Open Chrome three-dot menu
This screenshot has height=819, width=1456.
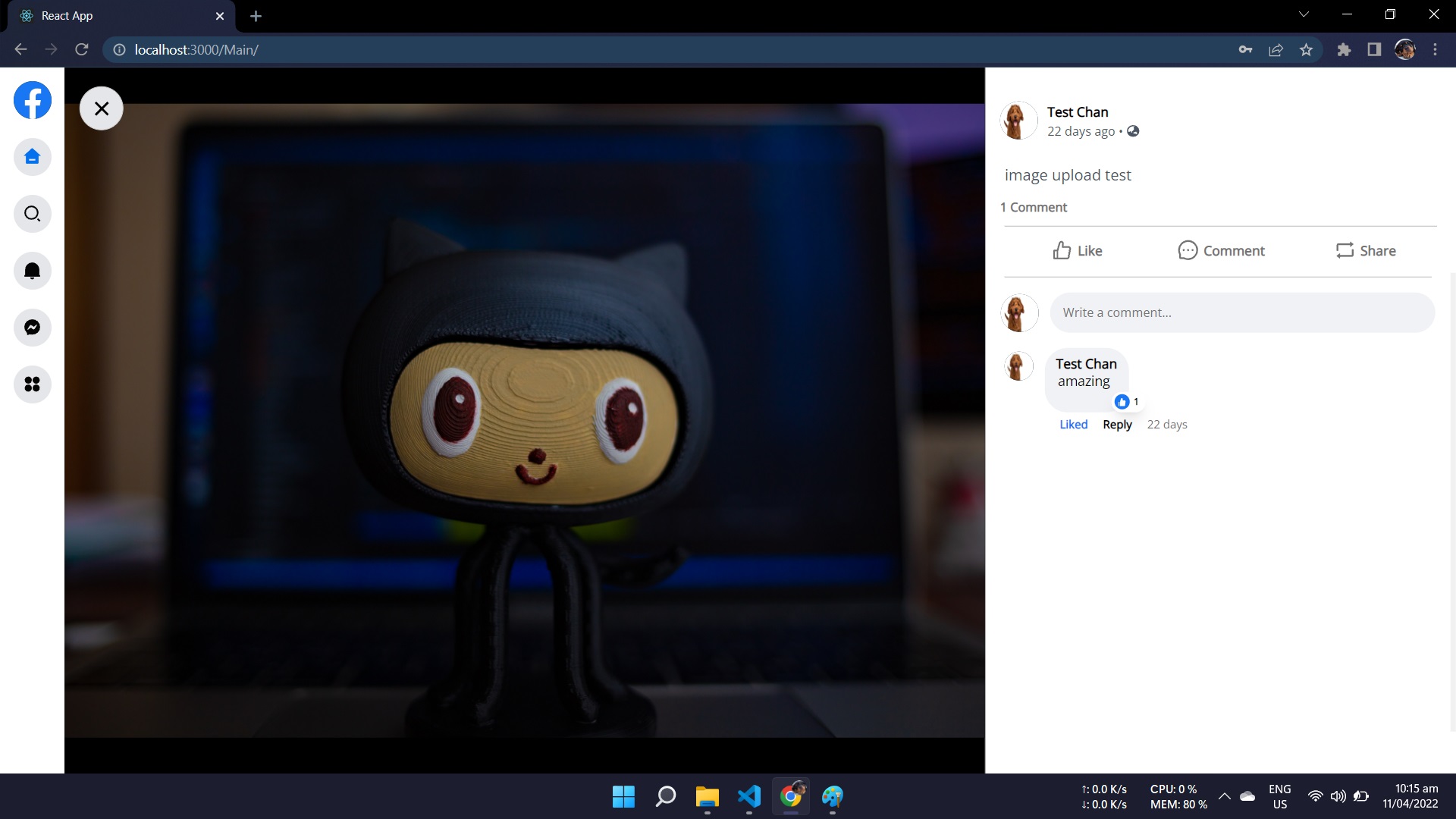click(1435, 49)
